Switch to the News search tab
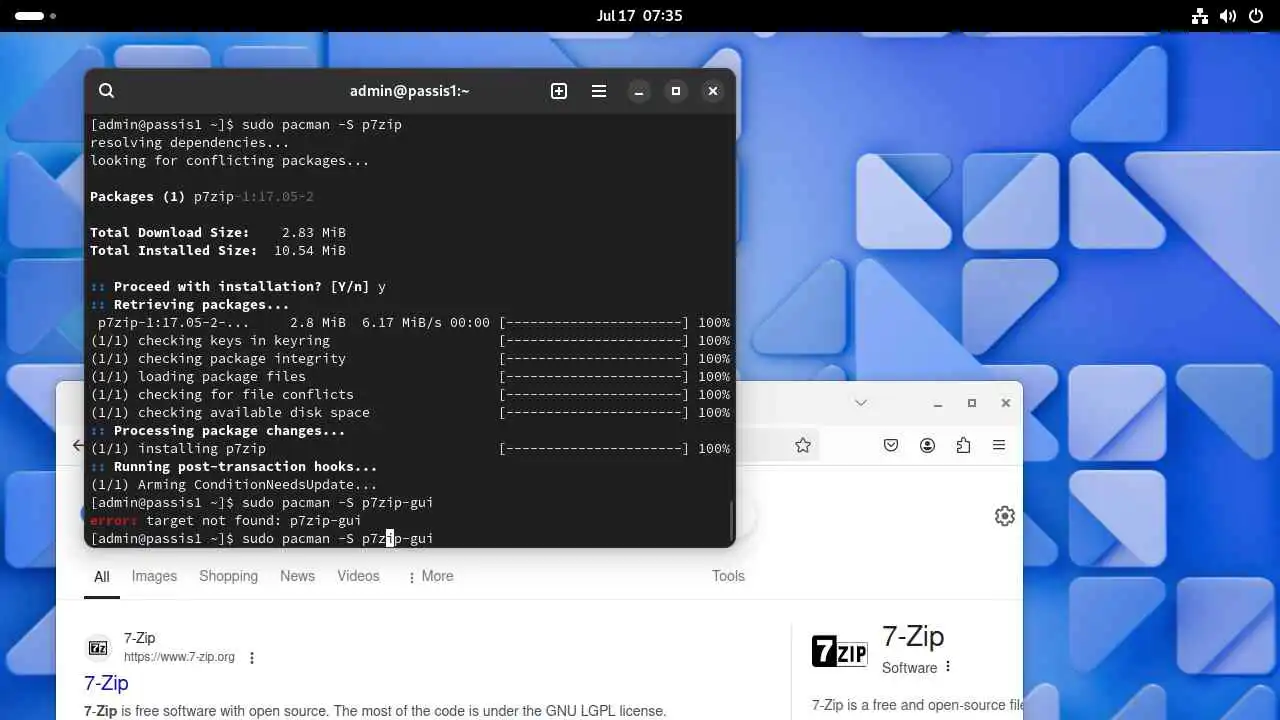 point(297,576)
